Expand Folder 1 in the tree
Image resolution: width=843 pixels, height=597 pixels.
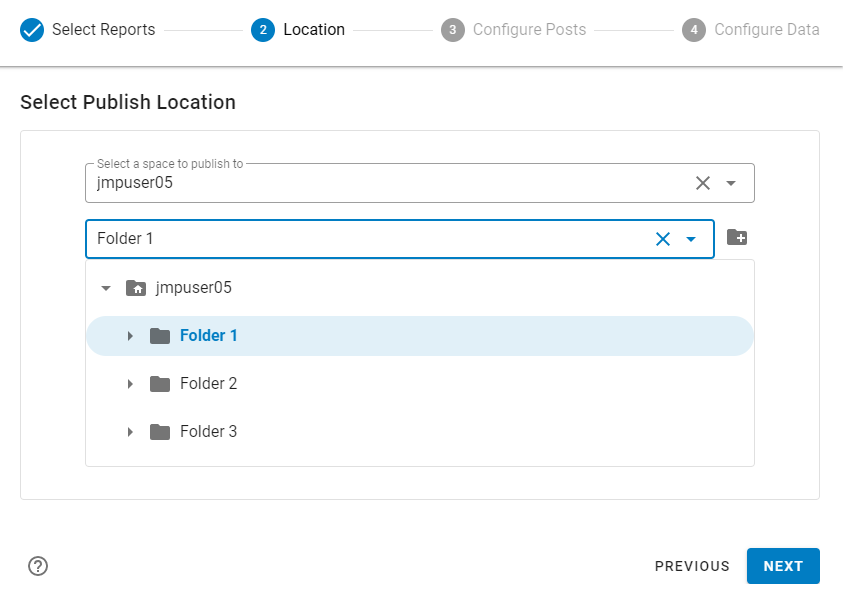coord(130,335)
